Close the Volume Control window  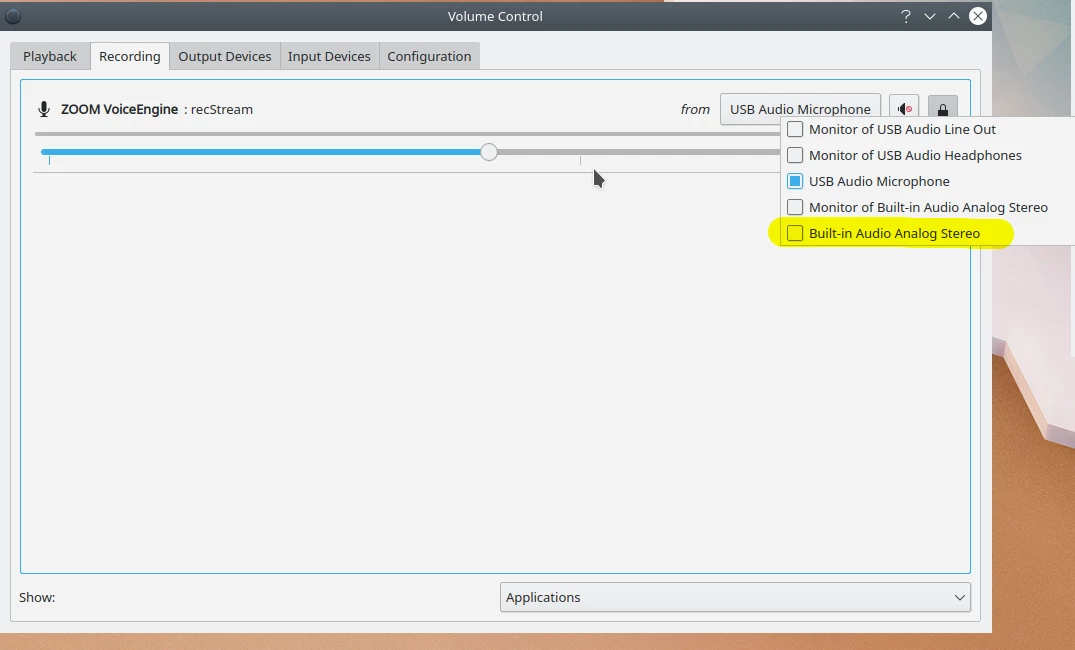(978, 16)
